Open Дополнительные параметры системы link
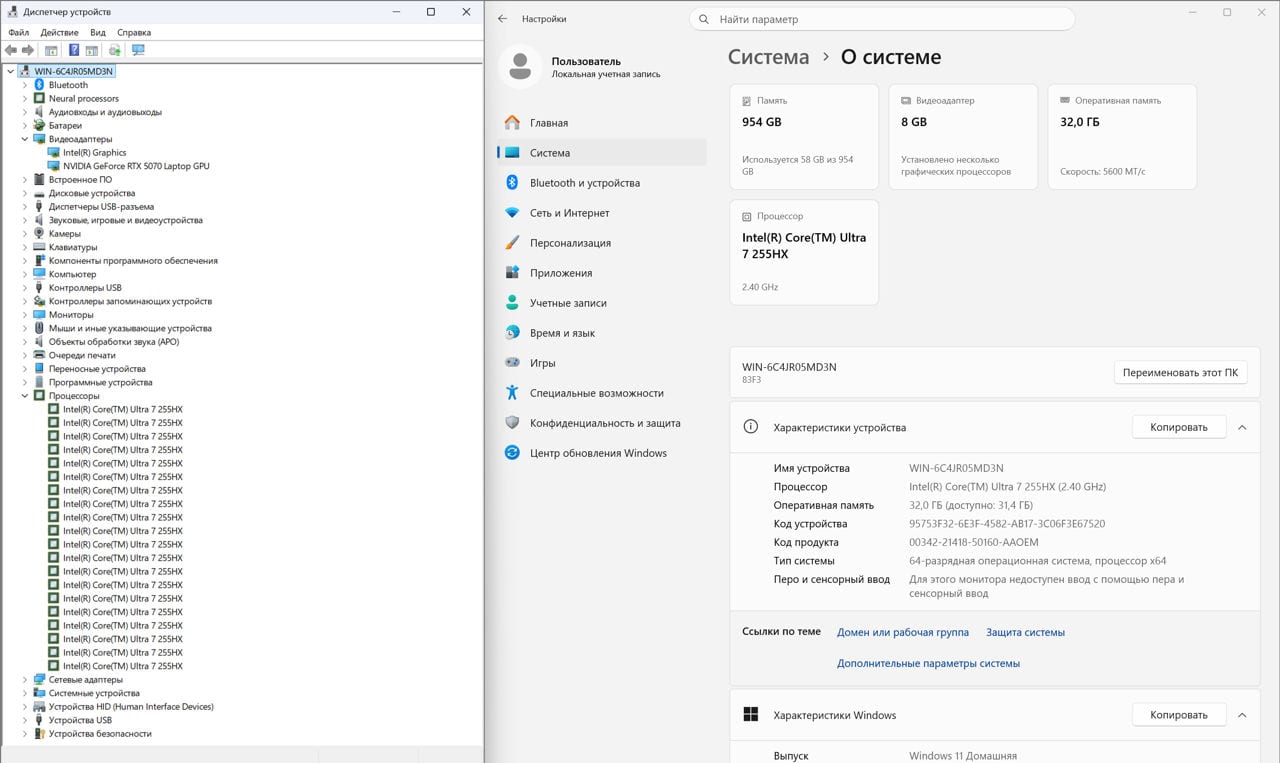The width and height of the screenshot is (1280, 763). pos(928,663)
